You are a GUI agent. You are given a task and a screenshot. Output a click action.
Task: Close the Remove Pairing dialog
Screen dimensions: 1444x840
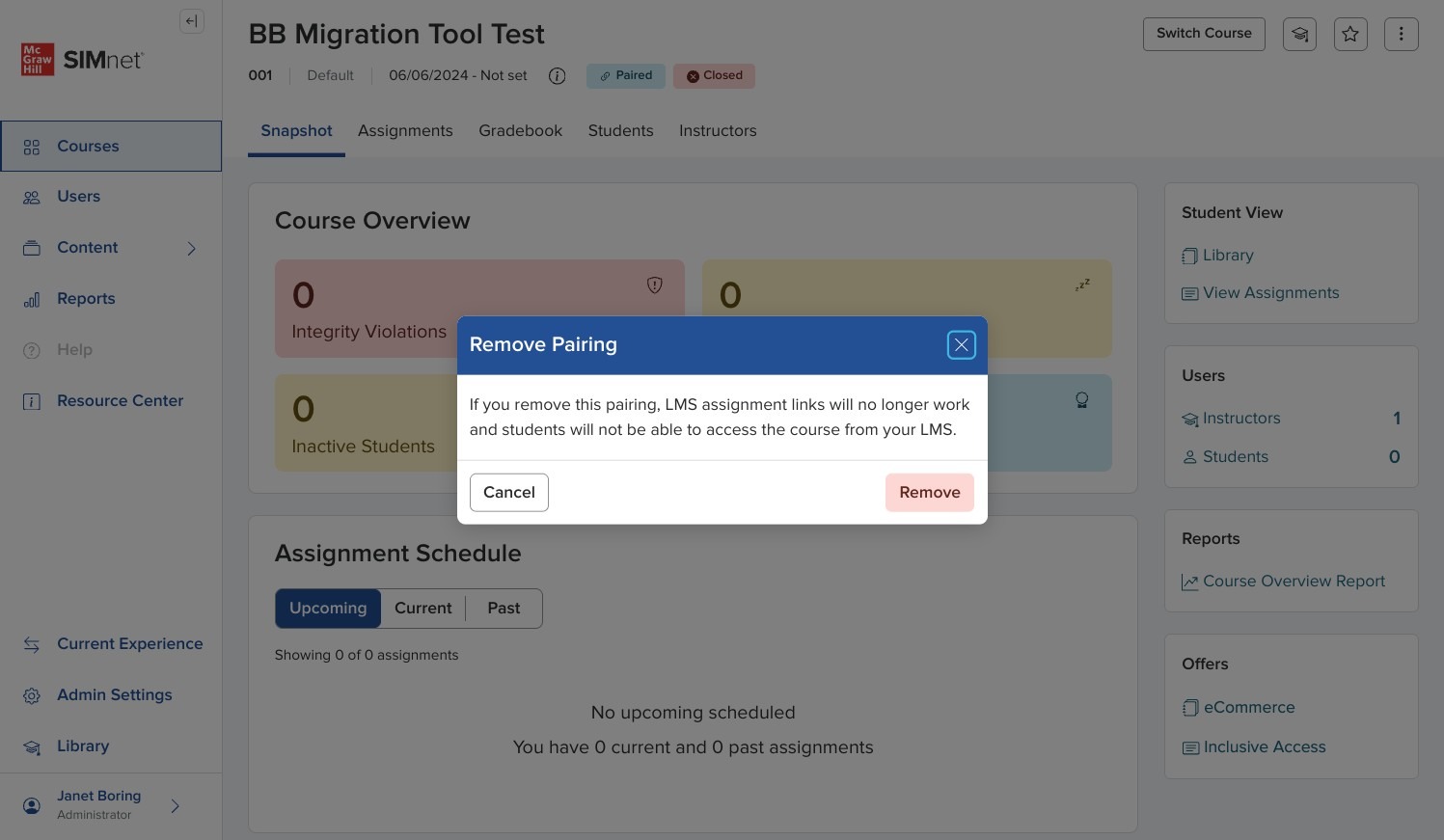[961, 345]
